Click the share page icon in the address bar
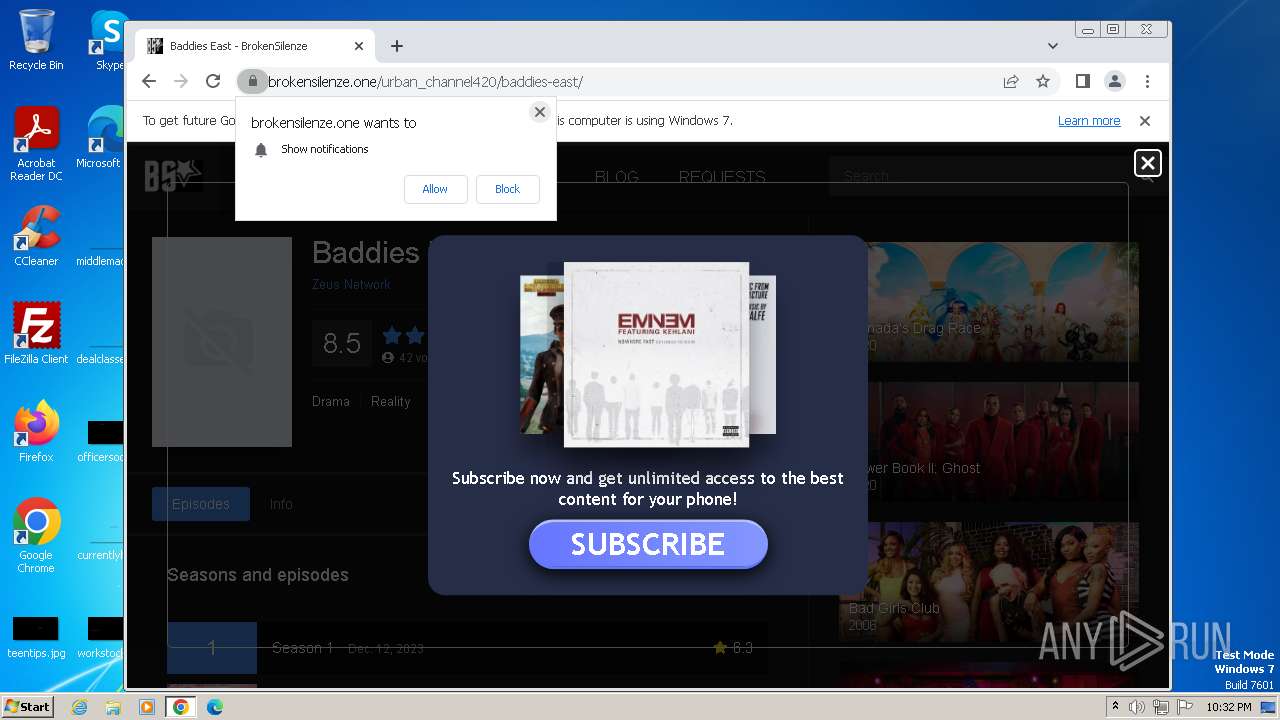 [x=1011, y=81]
